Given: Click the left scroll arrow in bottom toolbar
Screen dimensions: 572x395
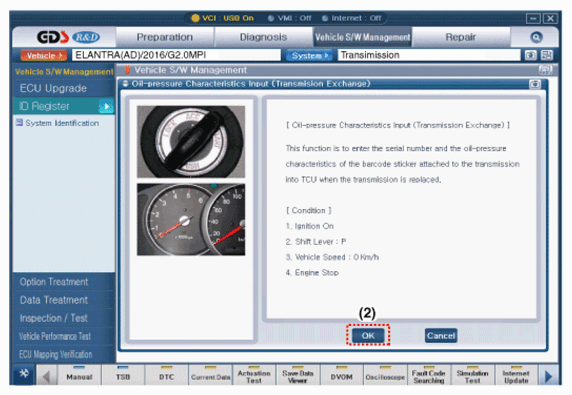Looking at the screenshot, I should [x=46, y=375].
